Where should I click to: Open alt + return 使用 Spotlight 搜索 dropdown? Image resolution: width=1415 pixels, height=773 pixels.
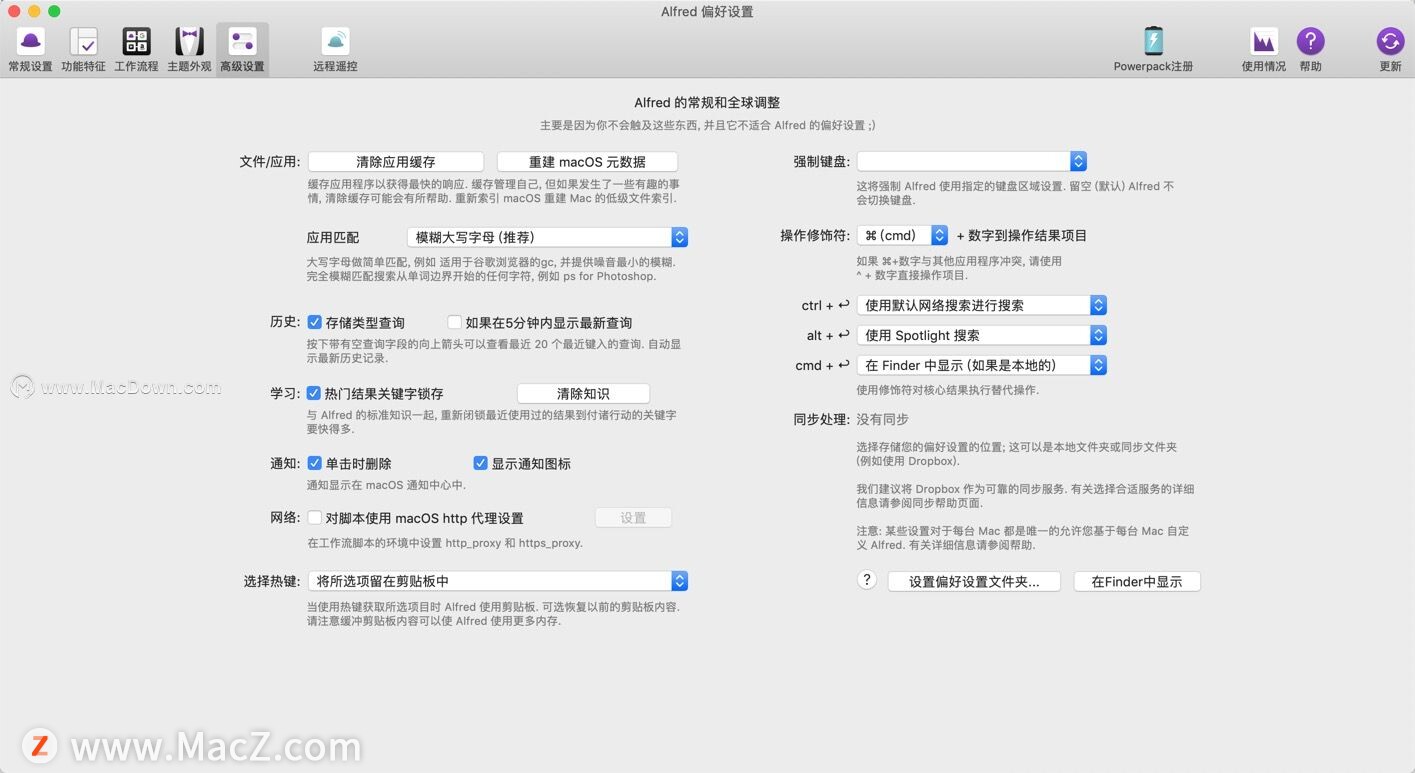(x=982, y=335)
